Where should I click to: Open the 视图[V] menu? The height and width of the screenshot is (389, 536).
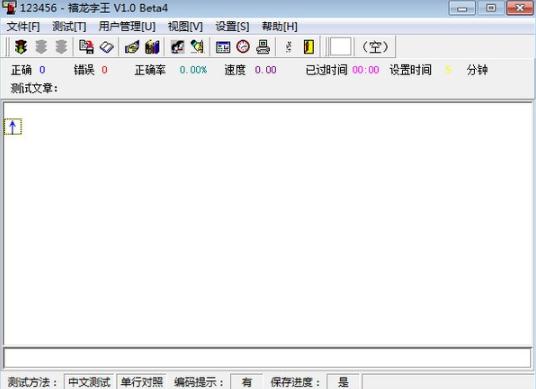pos(185,26)
